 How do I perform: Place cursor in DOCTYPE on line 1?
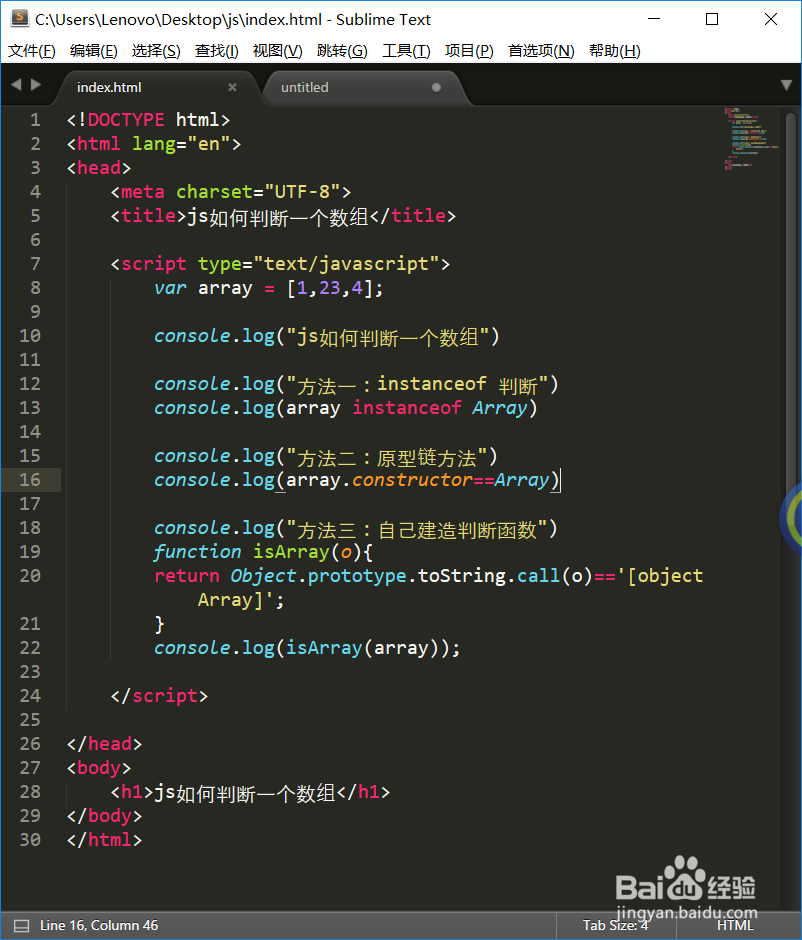[x=126, y=120]
